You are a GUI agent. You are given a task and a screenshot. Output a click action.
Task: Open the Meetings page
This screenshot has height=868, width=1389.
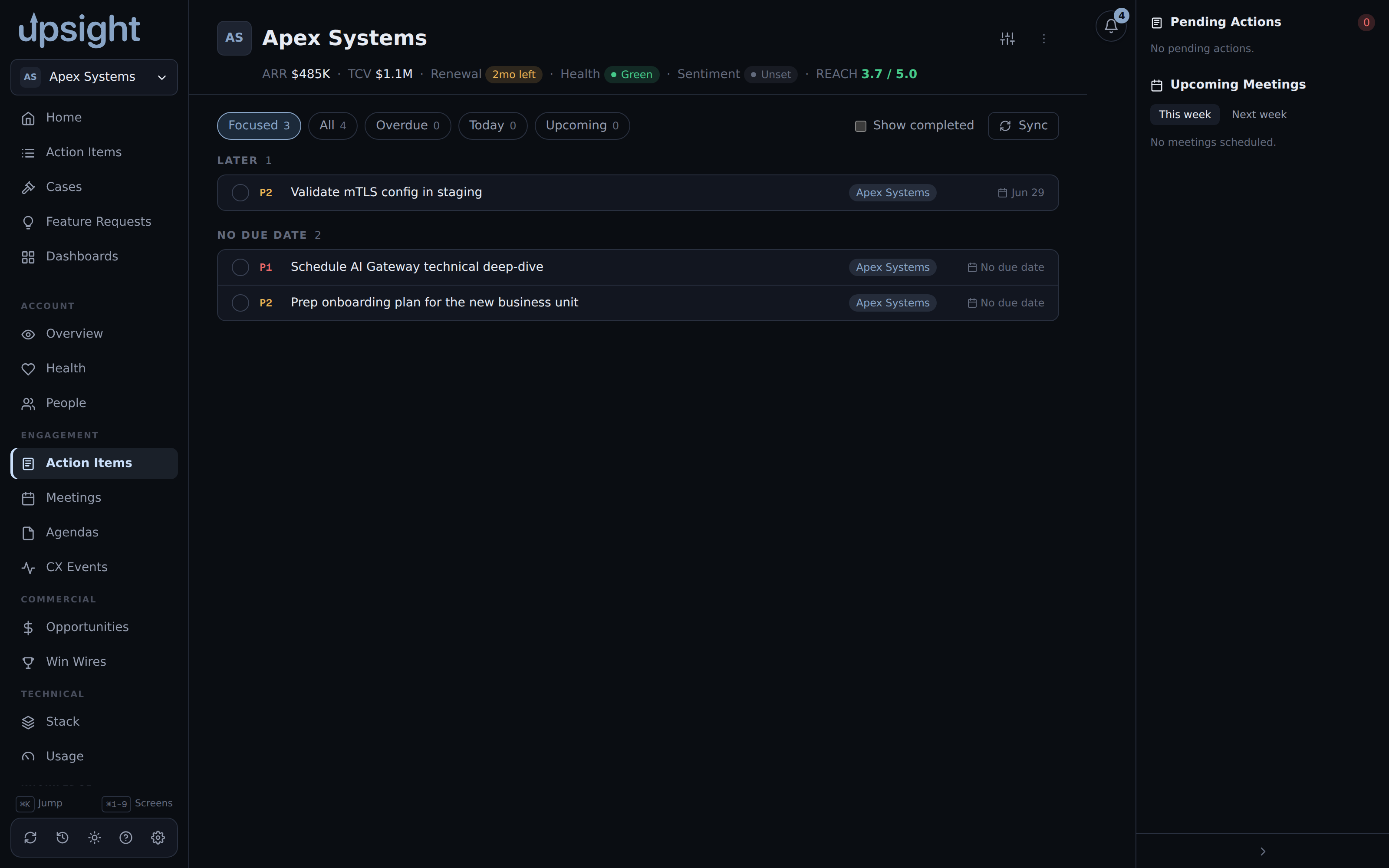(x=94, y=498)
